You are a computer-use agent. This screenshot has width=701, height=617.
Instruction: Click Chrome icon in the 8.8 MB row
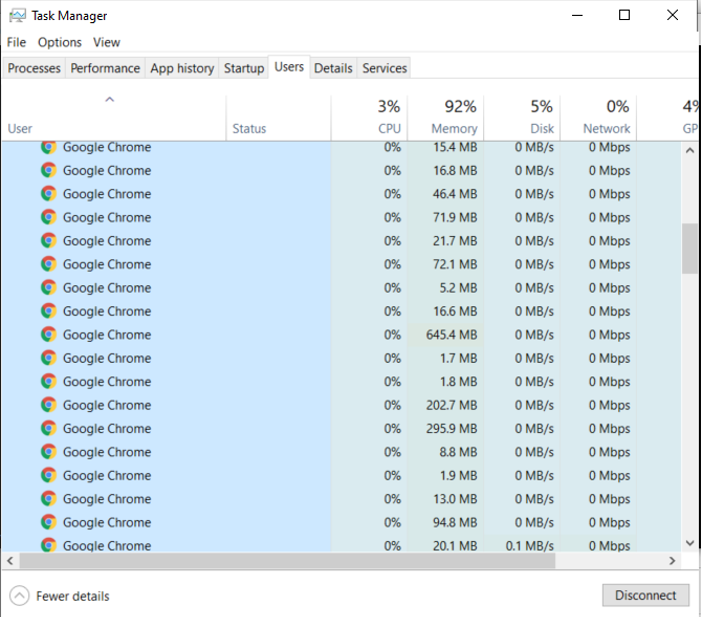49,452
